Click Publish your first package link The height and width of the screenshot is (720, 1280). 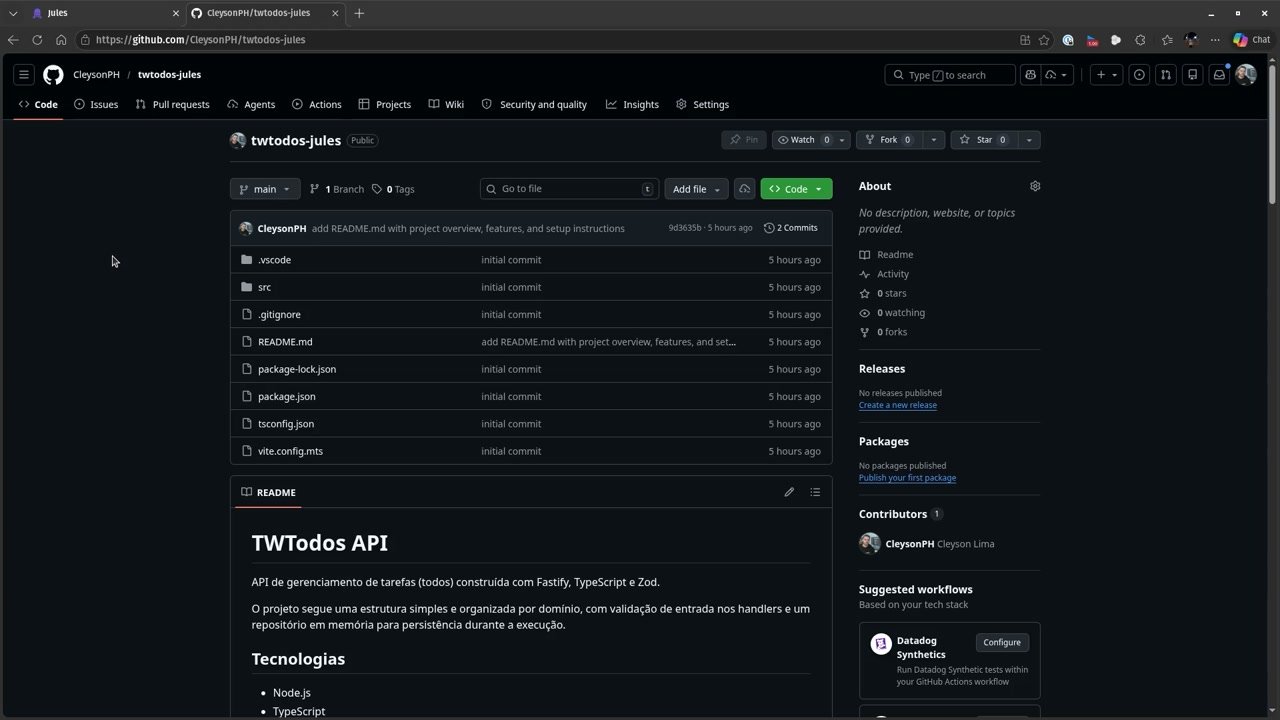coord(907,478)
